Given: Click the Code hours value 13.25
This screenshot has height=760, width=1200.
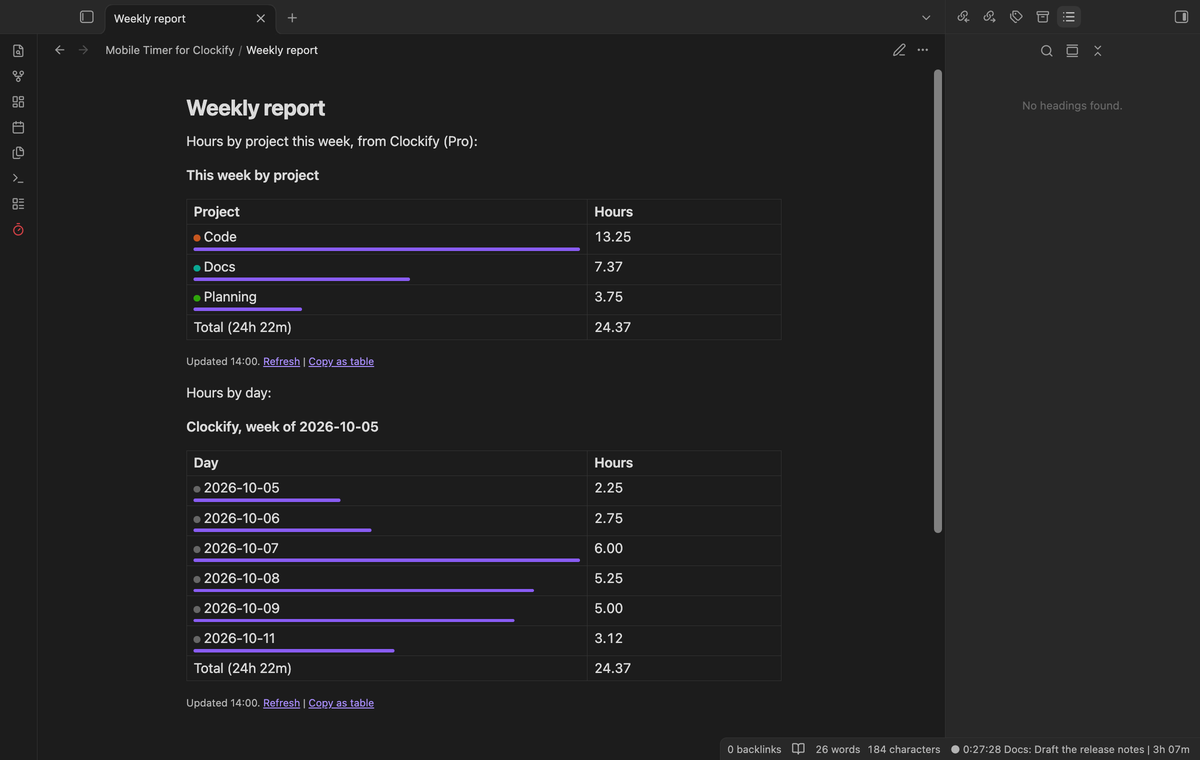Looking at the screenshot, I should pyautogui.click(x=612, y=237).
